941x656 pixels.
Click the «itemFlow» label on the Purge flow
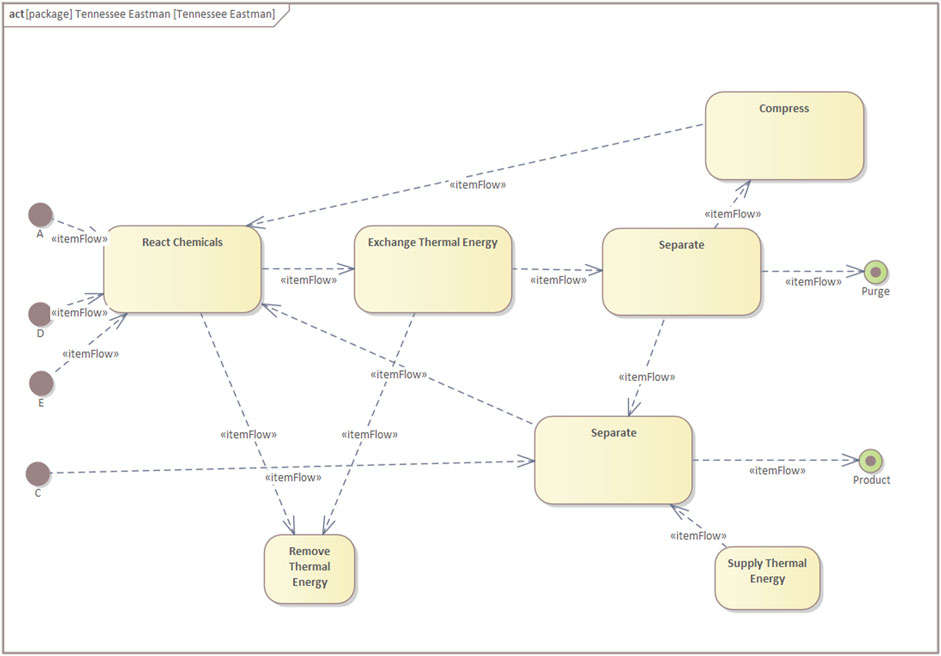[x=814, y=282]
